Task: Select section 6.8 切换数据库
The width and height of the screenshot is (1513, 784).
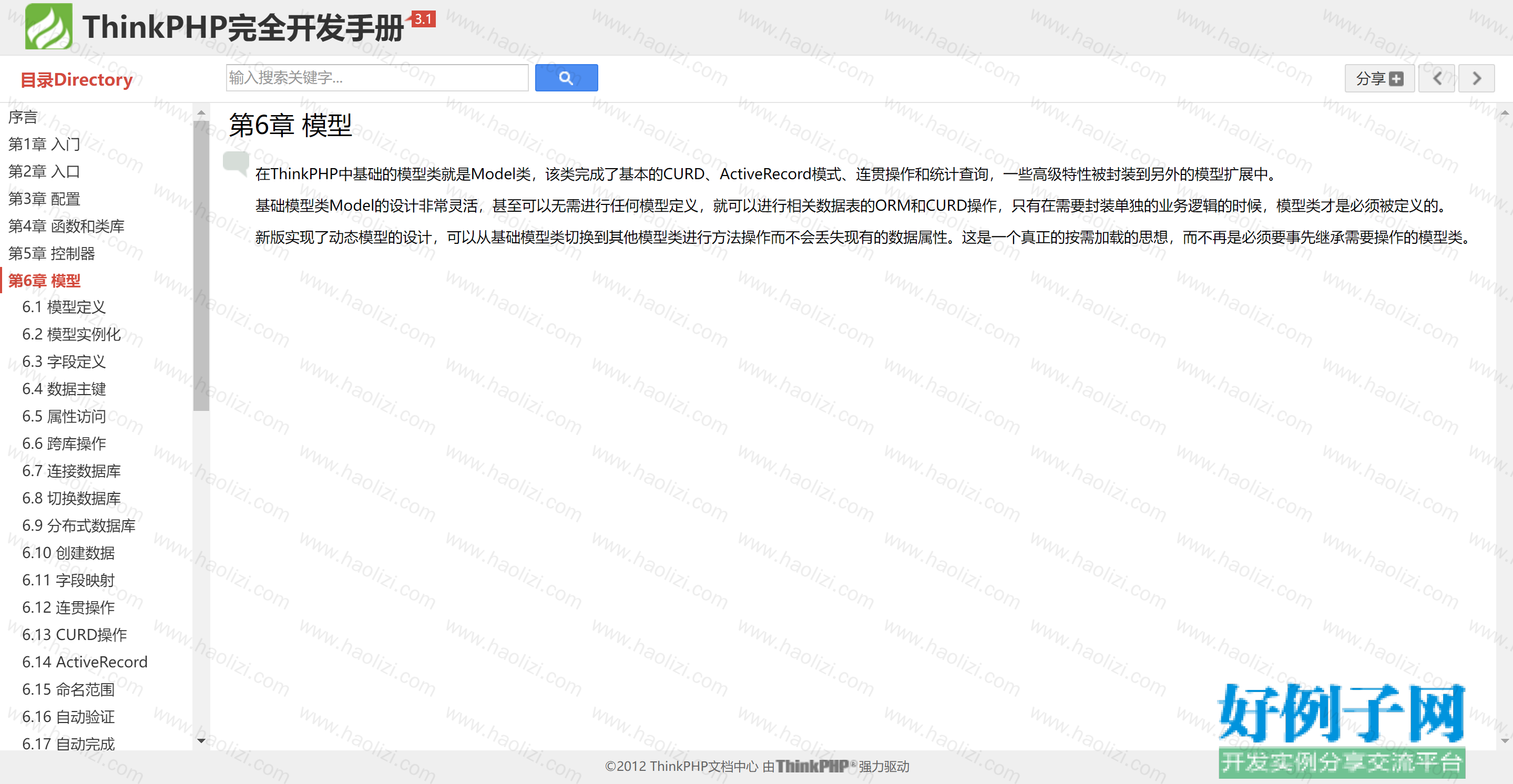Action: (71, 498)
